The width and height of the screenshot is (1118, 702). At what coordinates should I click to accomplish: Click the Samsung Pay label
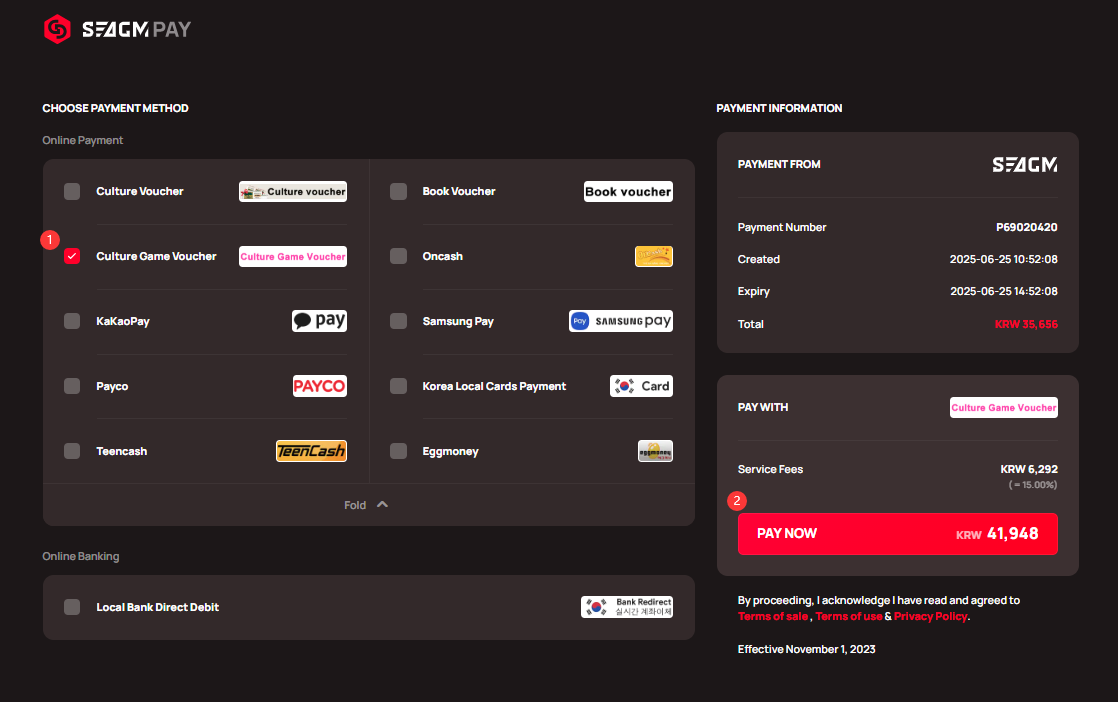coord(458,321)
